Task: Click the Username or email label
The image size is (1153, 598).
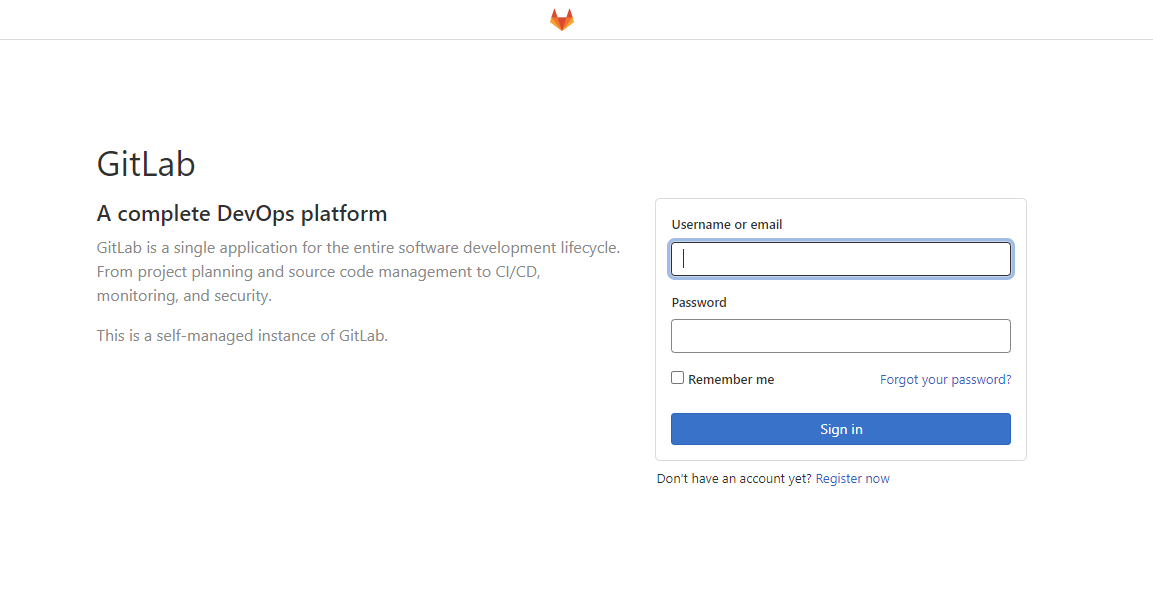Action: tap(727, 224)
